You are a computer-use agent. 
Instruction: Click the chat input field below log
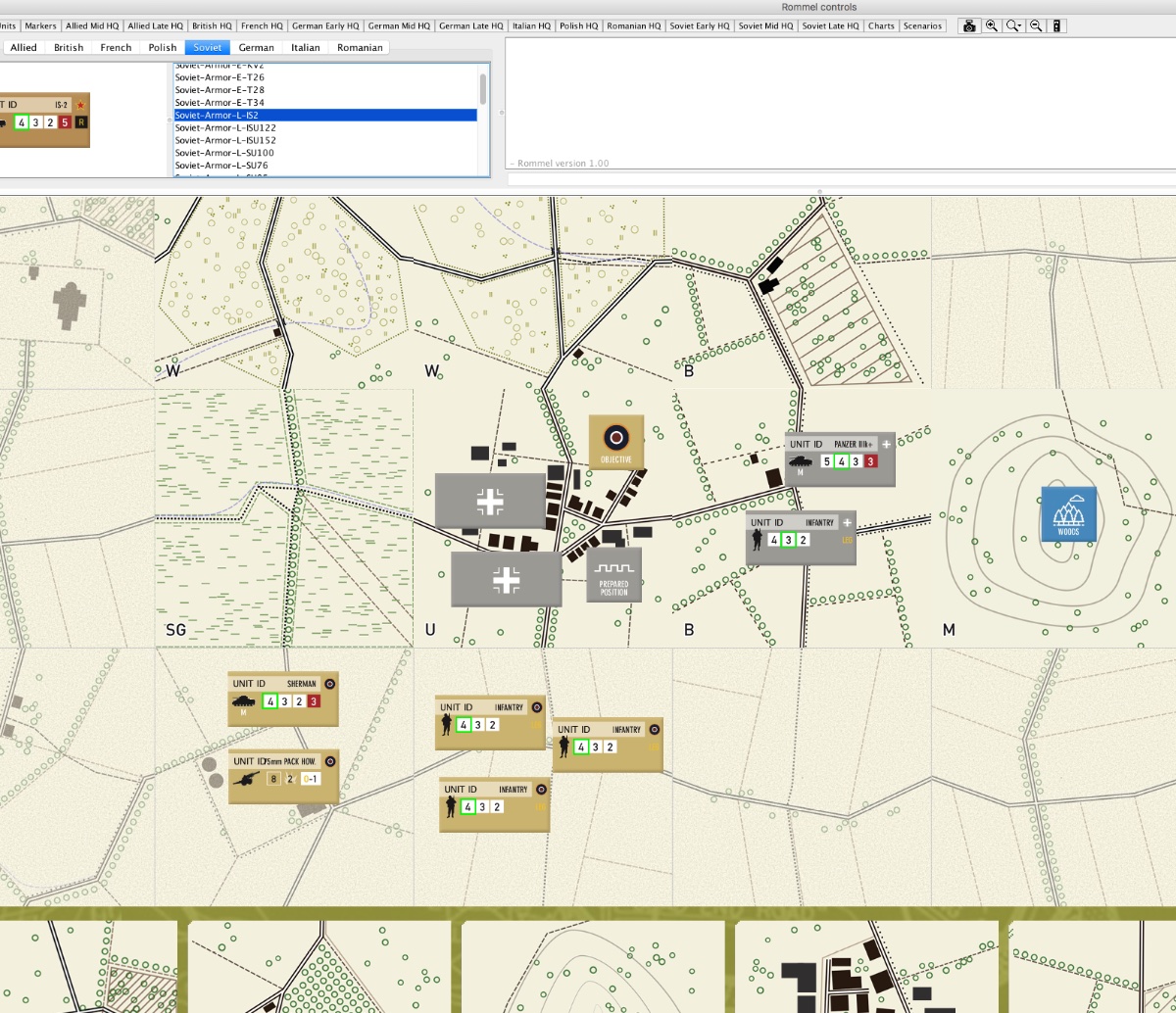(841, 178)
